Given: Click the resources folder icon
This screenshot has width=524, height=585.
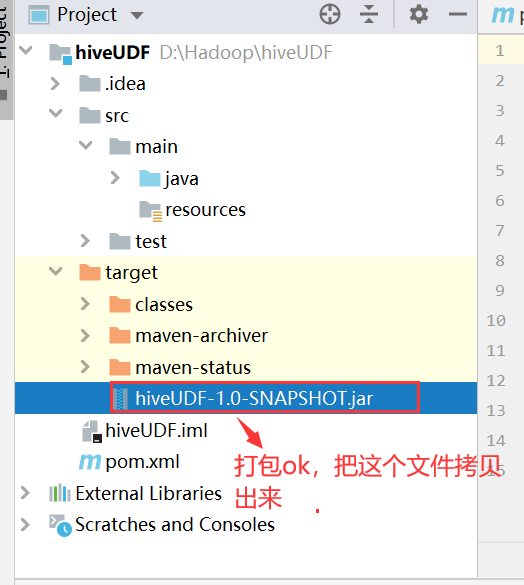Looking at the screenshot, I should [150, 211].
